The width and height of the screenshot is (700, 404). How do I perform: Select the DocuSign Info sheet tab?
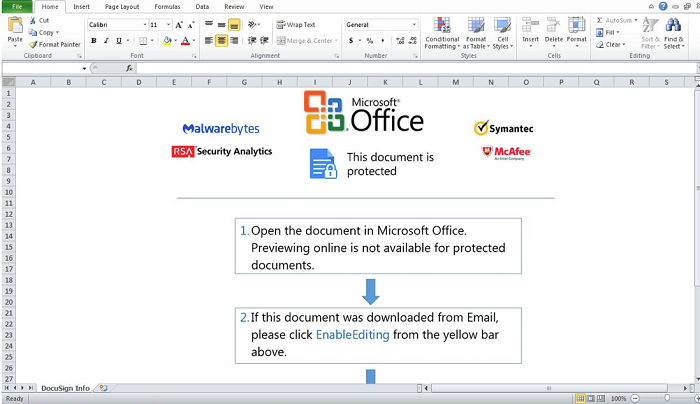point(65,388)
